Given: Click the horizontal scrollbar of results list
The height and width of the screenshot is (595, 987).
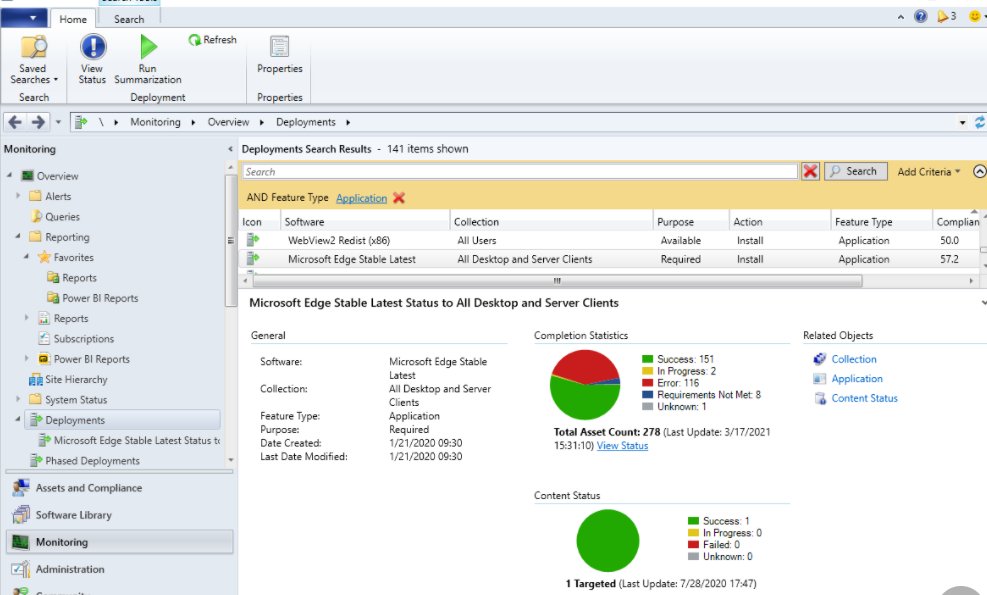Looking at the screenshot, I should (x=557, y=281).
